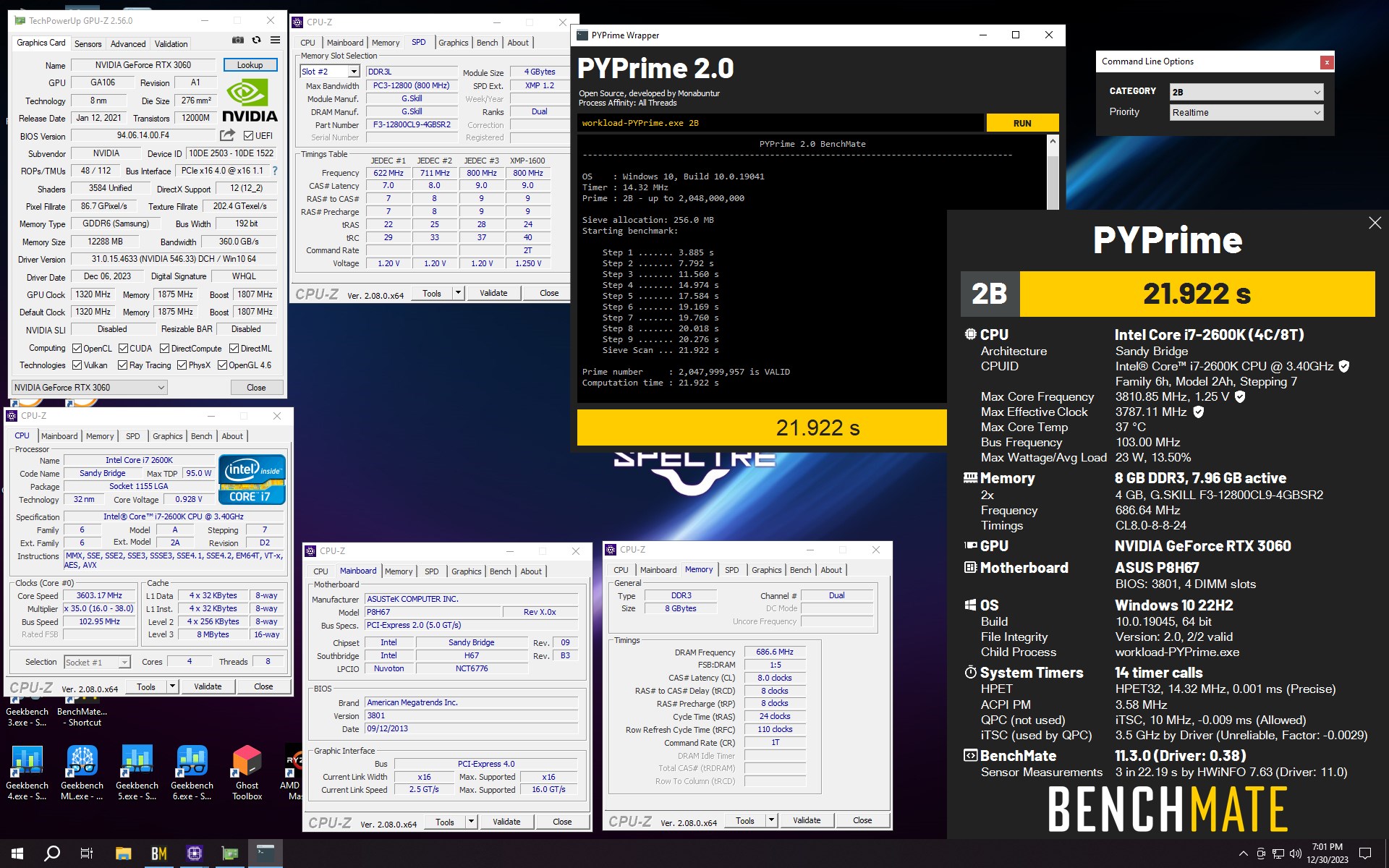Open the Windows Start menu
The width and height of the screenshot is (1389, 868).
click(17, 854)
